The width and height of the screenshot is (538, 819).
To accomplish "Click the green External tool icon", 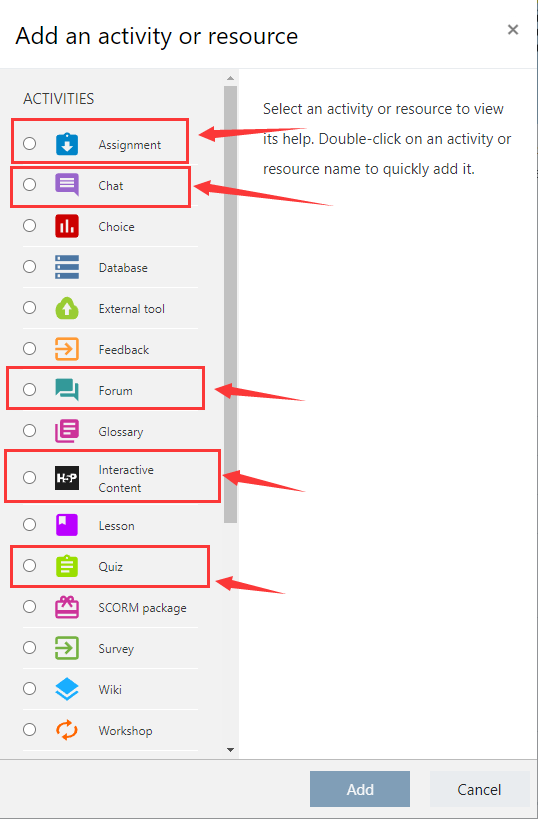I will [x=67, y=308].
